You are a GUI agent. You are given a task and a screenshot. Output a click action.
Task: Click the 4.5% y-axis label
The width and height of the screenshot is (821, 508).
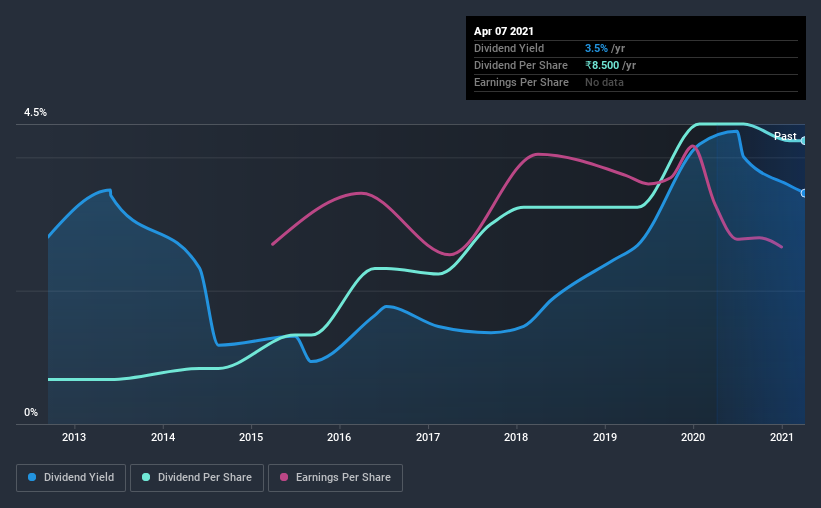35,113
